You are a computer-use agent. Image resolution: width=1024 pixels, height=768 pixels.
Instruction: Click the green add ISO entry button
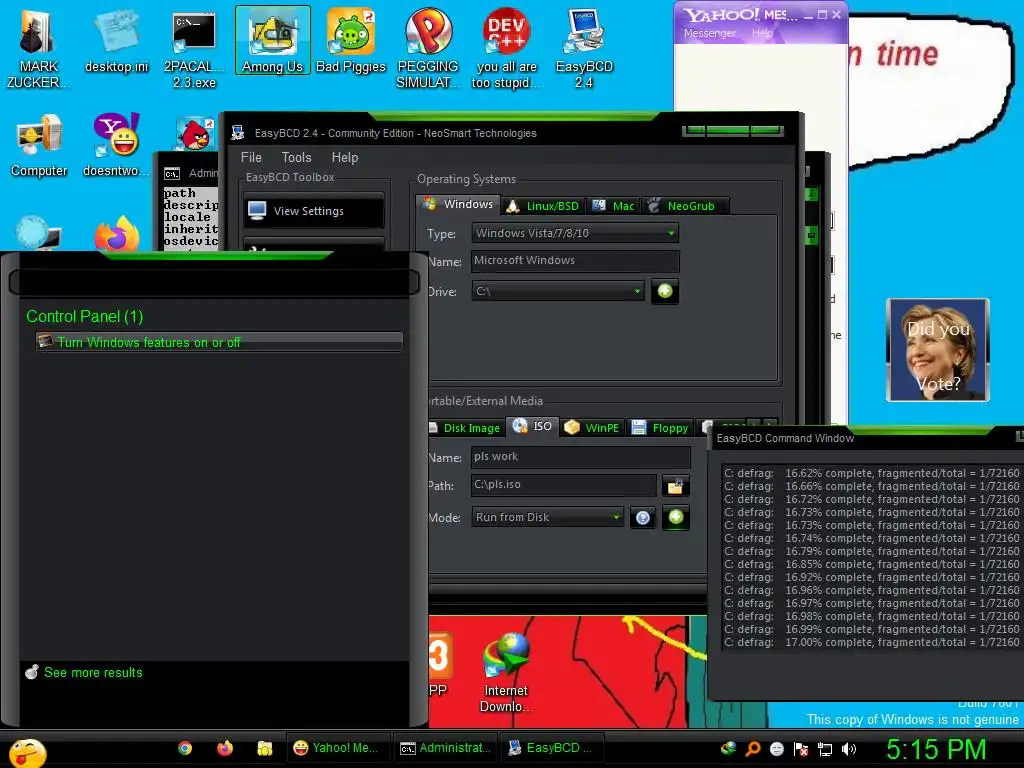pyautogui.click(x=676, y=517)
